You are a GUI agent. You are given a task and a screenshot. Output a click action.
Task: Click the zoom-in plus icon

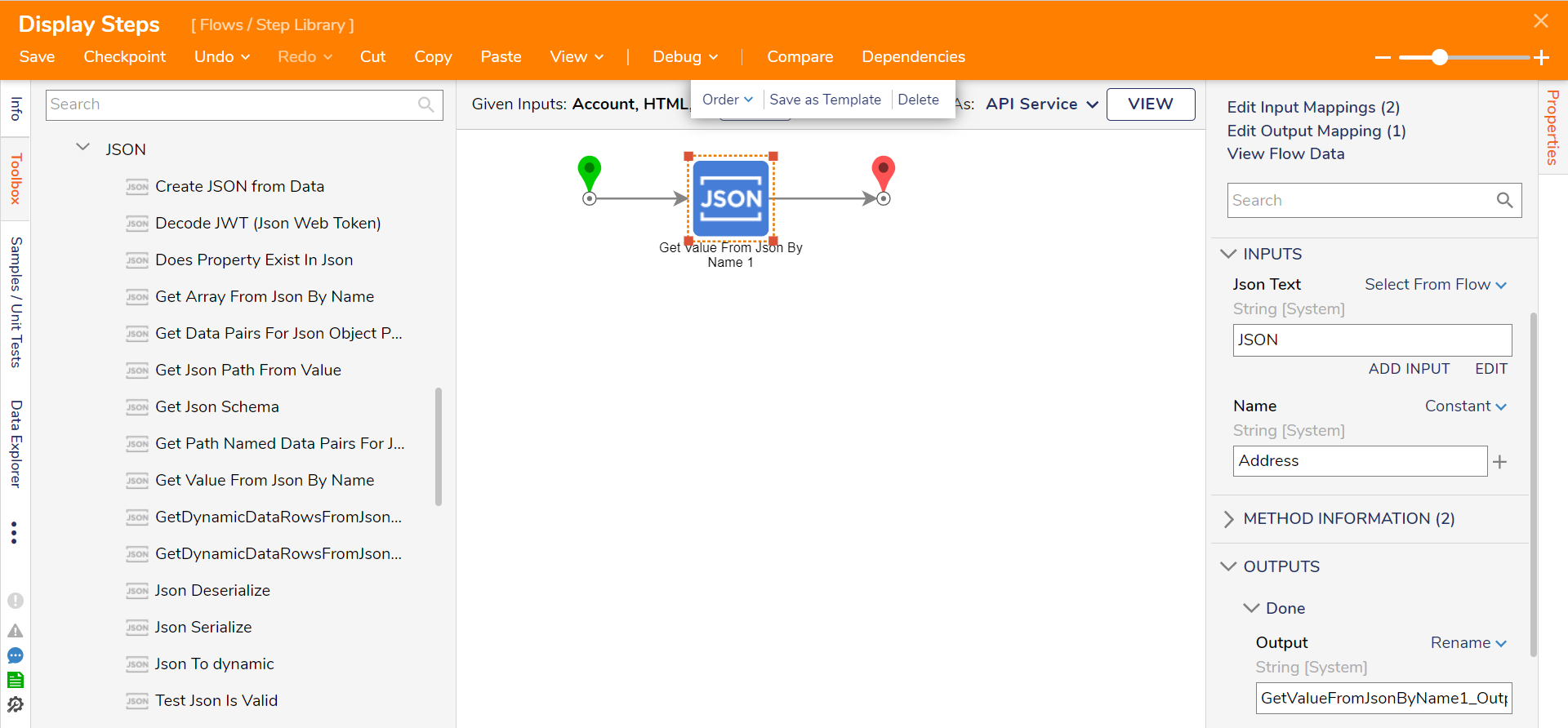1541,57
